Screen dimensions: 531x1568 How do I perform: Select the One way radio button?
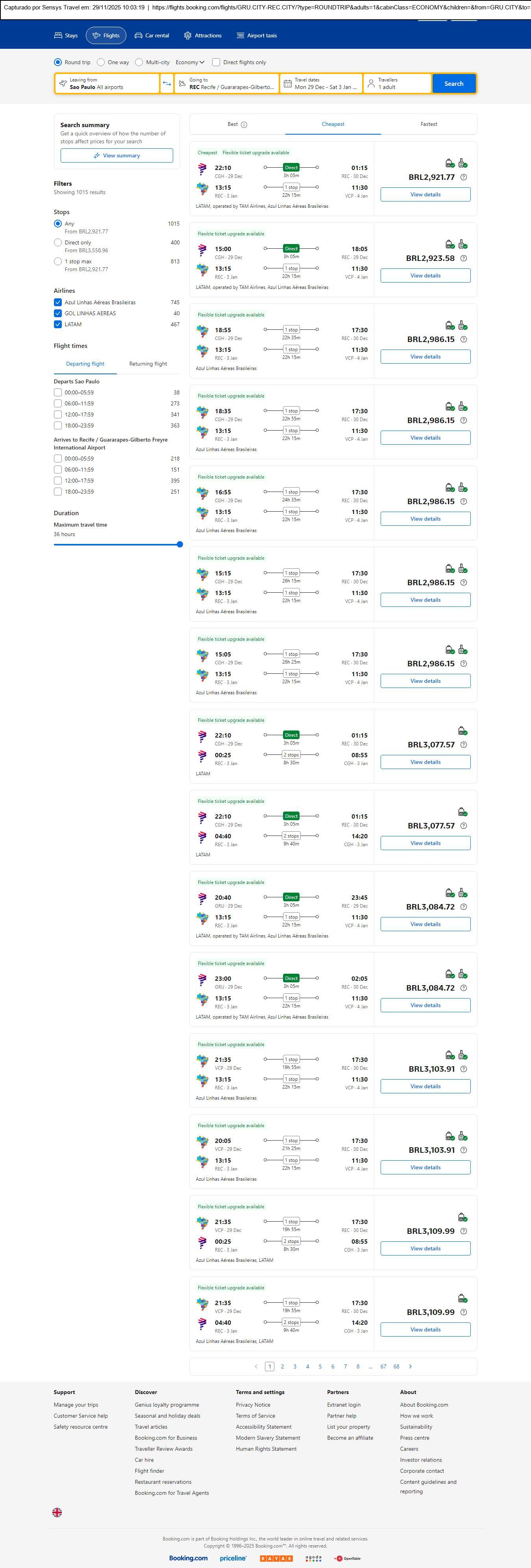[101, 62]
